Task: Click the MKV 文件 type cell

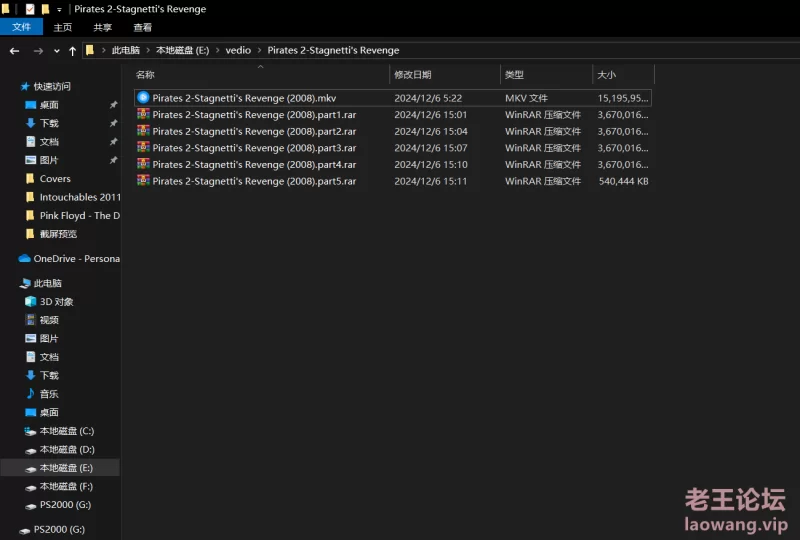Action: [x=526, y=98]
